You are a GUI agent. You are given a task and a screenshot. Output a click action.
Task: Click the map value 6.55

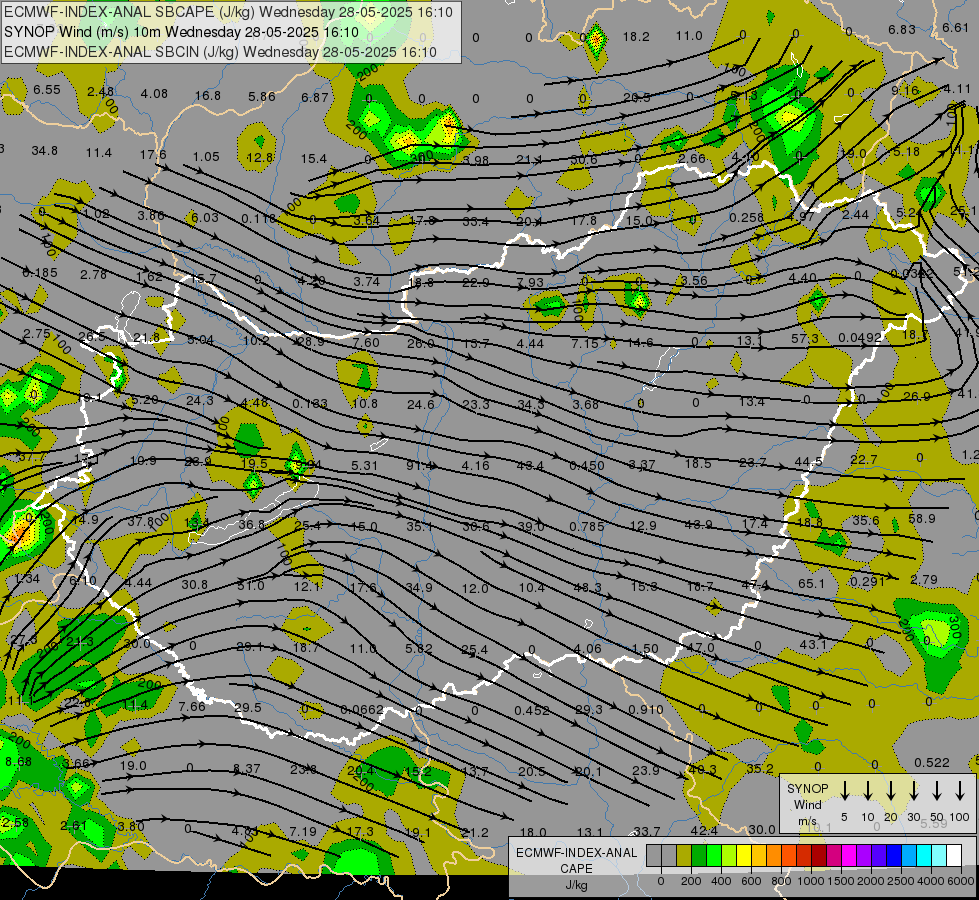coord(47,90)
